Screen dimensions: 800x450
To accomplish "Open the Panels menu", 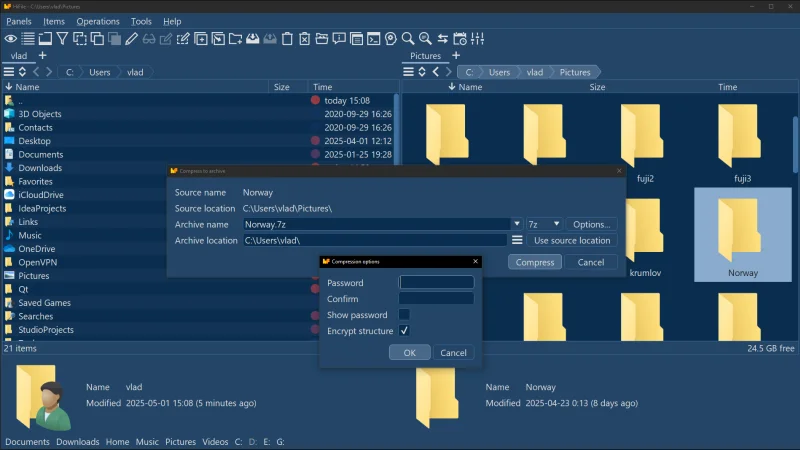I will click(19, 21).
